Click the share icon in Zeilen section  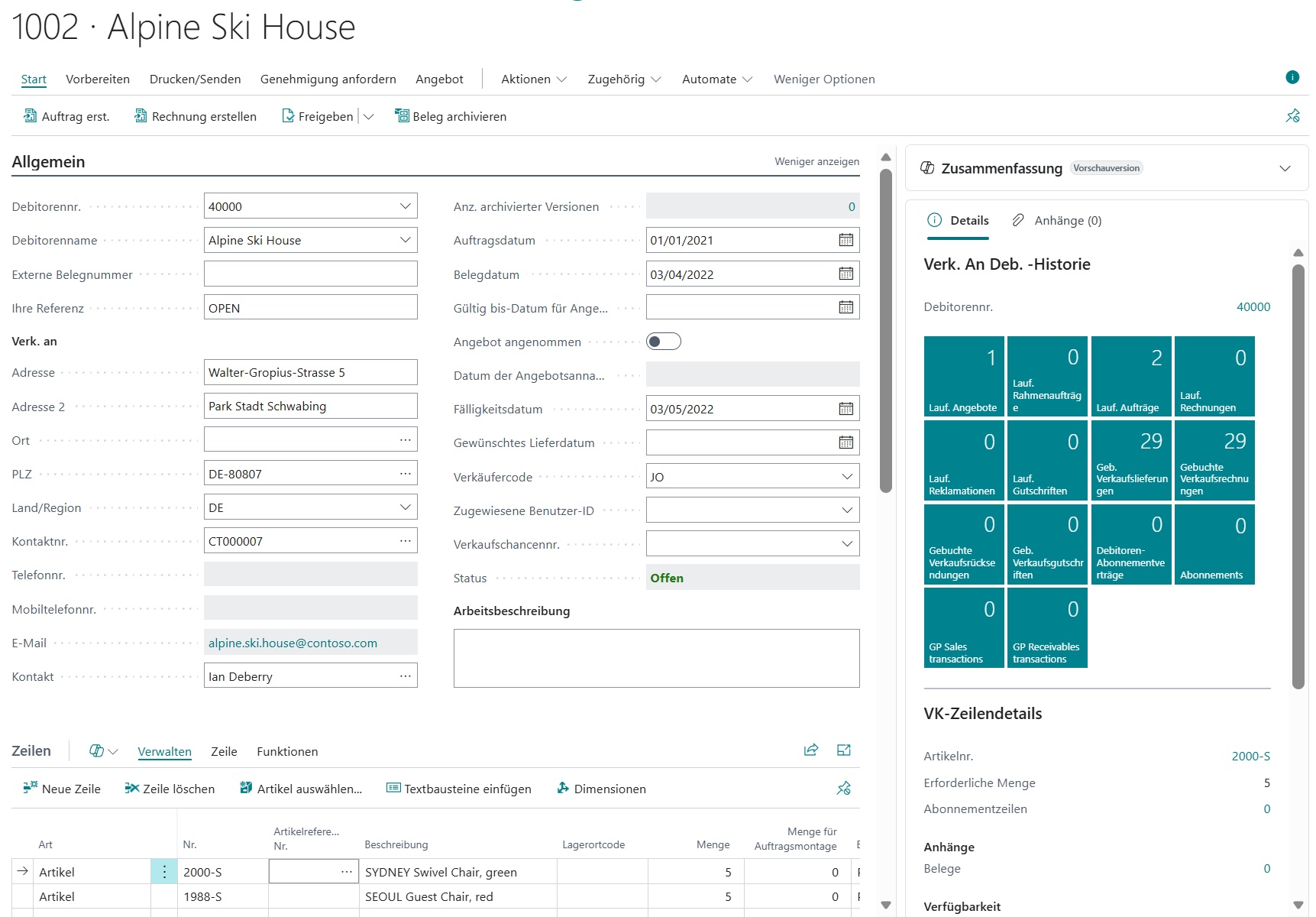[811, 750]
